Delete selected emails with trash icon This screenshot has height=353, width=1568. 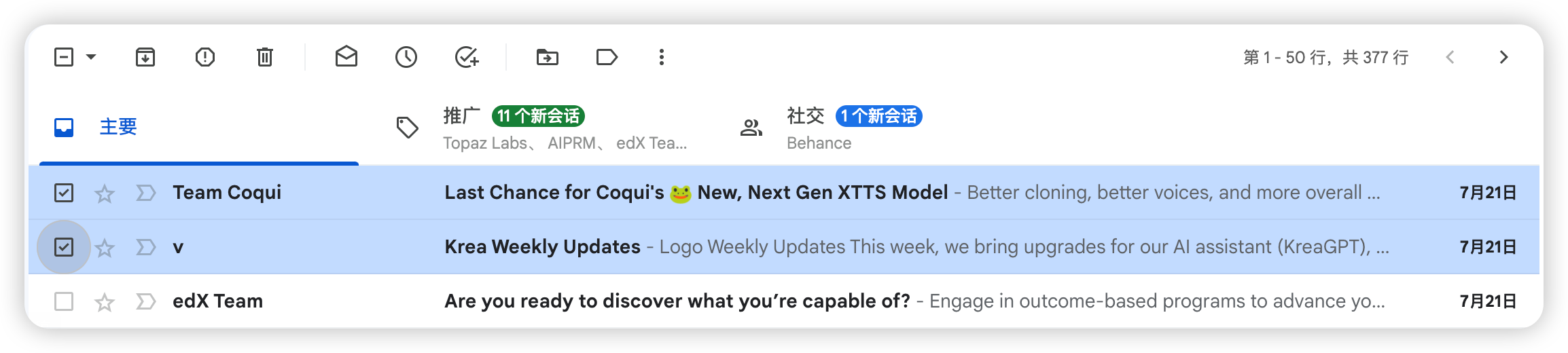click(x=265, y=57)
